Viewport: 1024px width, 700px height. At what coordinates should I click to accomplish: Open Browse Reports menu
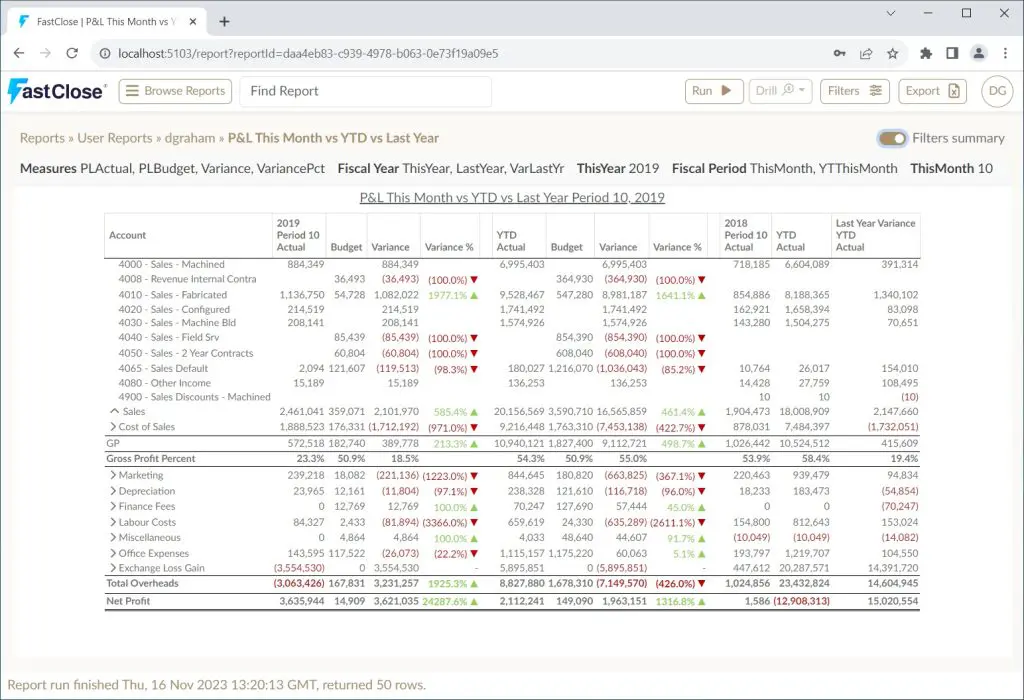(x=176, y=91)
